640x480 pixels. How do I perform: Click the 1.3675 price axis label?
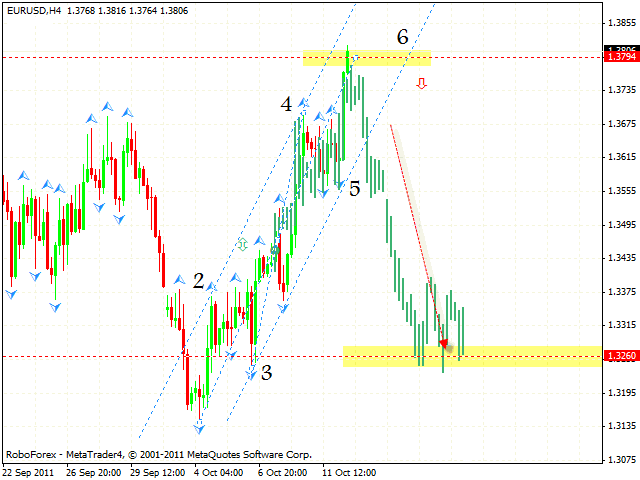(622, 124)
